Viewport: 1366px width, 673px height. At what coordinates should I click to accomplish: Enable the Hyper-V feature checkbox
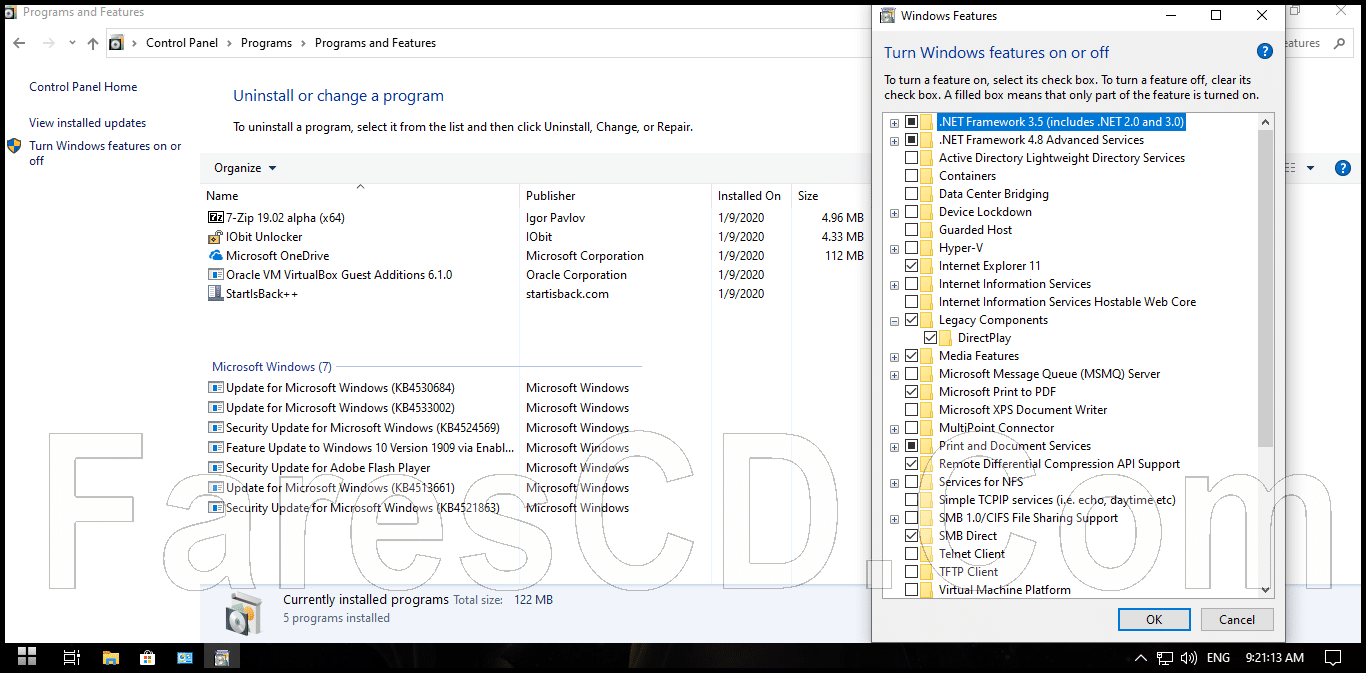click(x=911, y=248)
